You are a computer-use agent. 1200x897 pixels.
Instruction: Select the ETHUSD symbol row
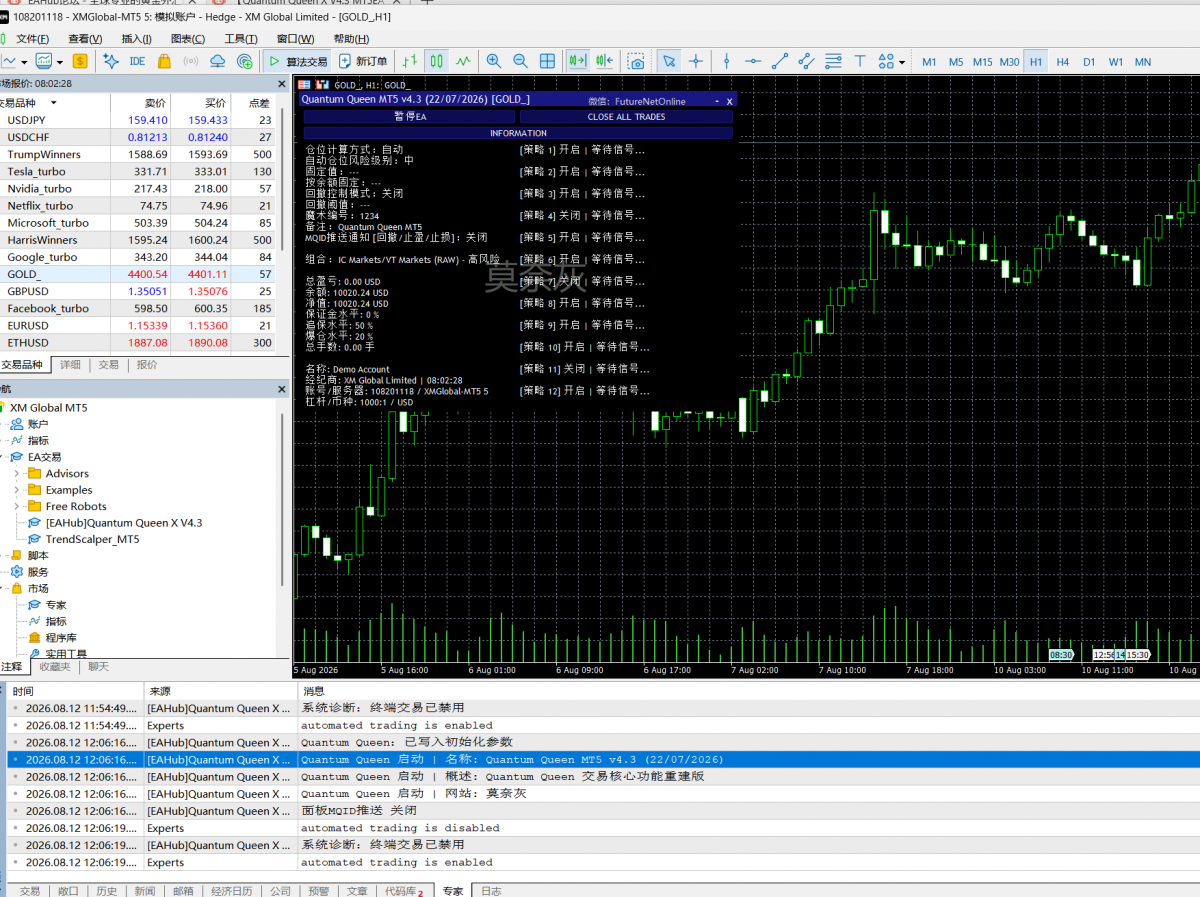(139, 342)
